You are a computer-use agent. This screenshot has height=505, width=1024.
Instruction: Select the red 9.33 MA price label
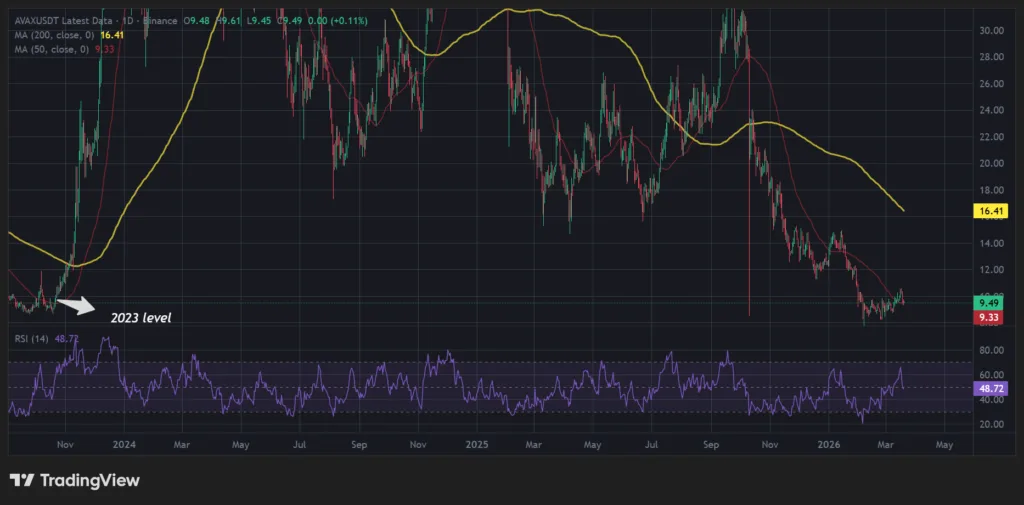[988, 318]
